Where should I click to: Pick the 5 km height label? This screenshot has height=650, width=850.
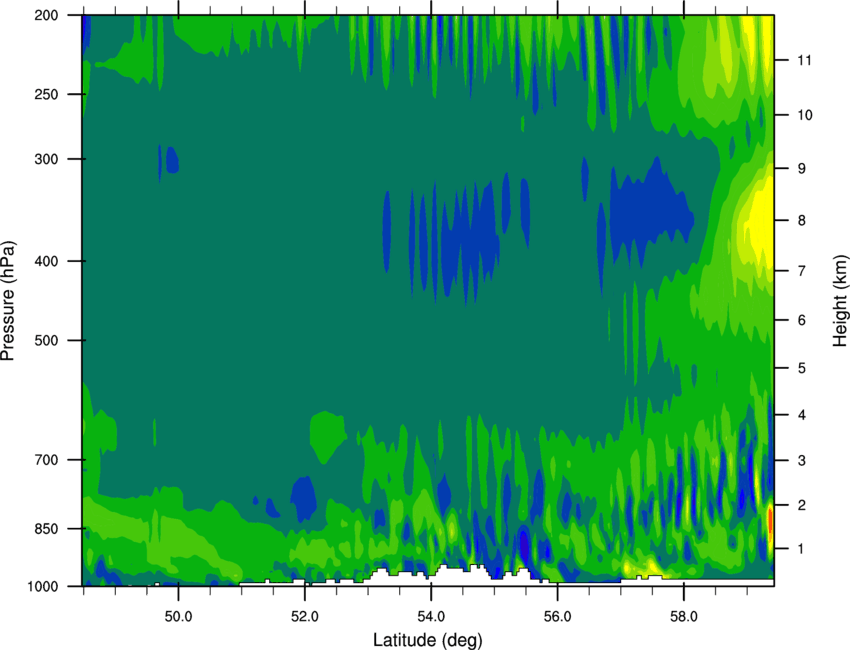pos(802,368)
